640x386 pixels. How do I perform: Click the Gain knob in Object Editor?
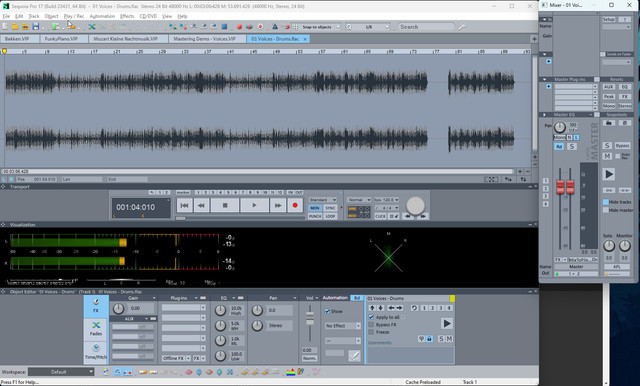pyautogui.click(x=118, y=308)
